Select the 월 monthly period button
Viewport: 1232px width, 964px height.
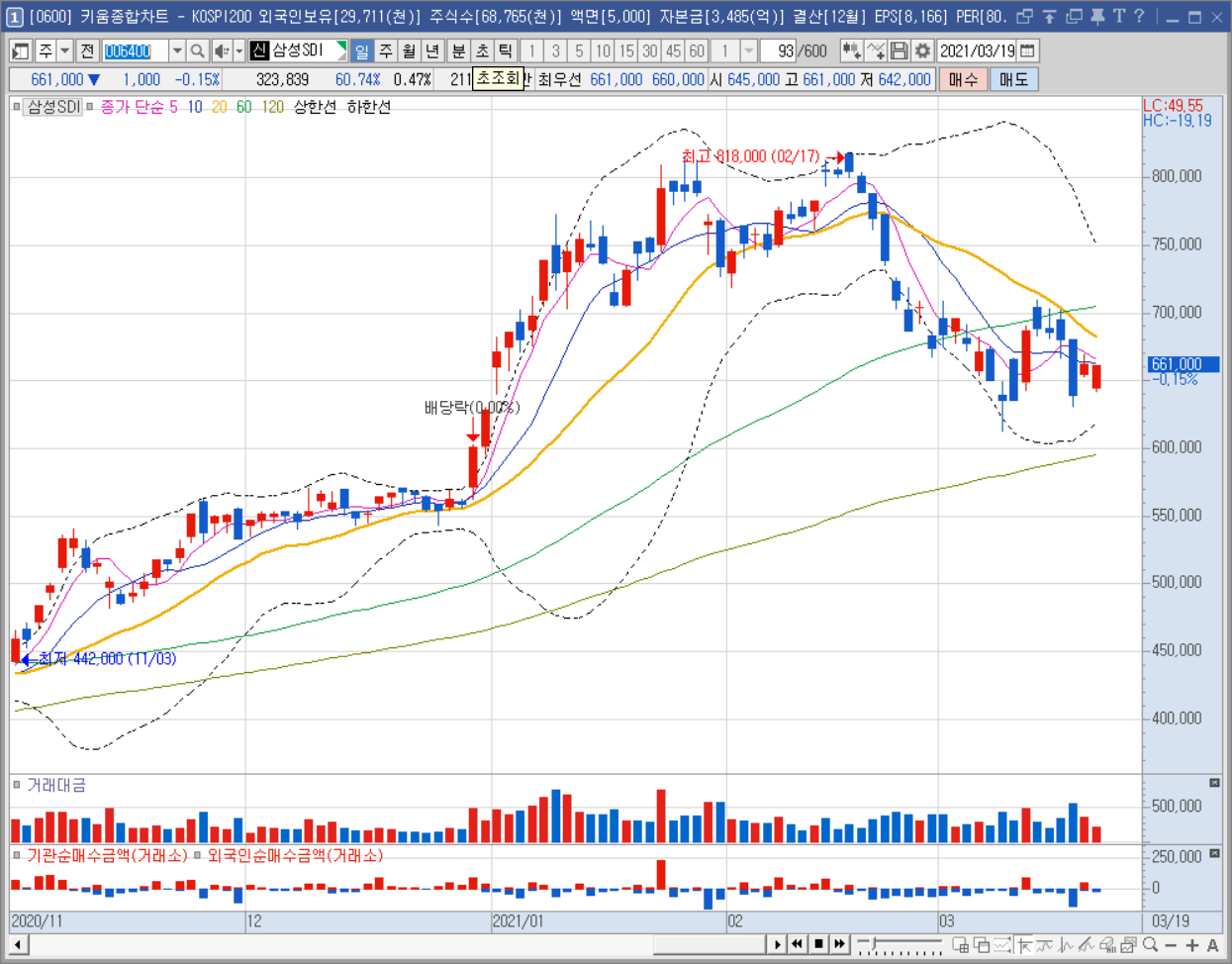409,50
